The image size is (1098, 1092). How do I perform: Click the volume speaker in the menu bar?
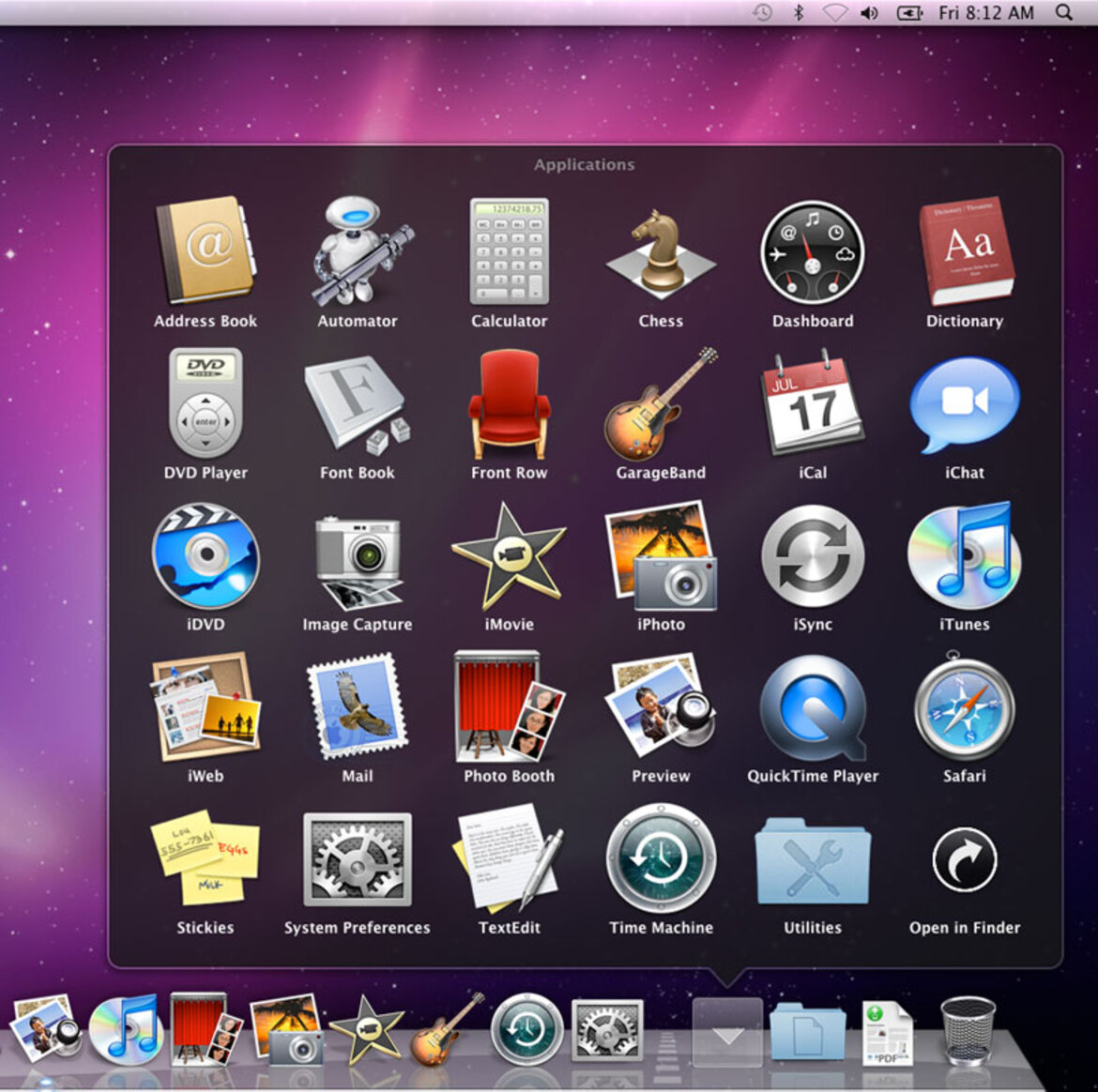(x=870, y=12)
